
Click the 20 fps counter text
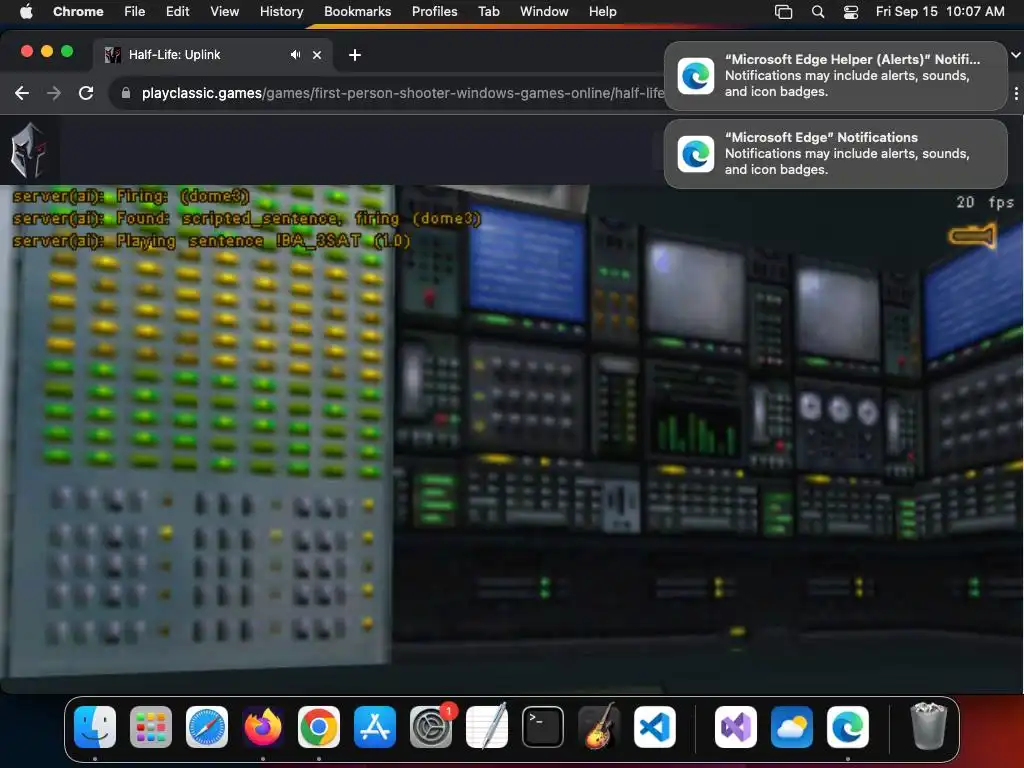pos(985,202)
